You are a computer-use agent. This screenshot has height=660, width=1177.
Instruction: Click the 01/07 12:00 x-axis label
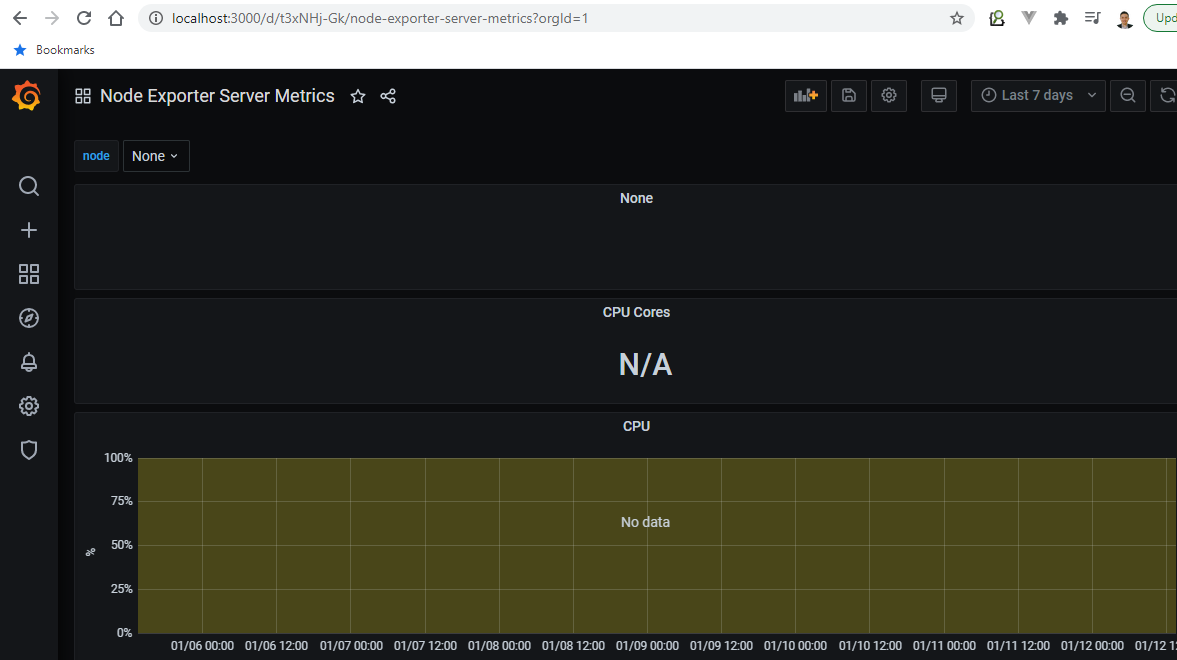point(425,646)
